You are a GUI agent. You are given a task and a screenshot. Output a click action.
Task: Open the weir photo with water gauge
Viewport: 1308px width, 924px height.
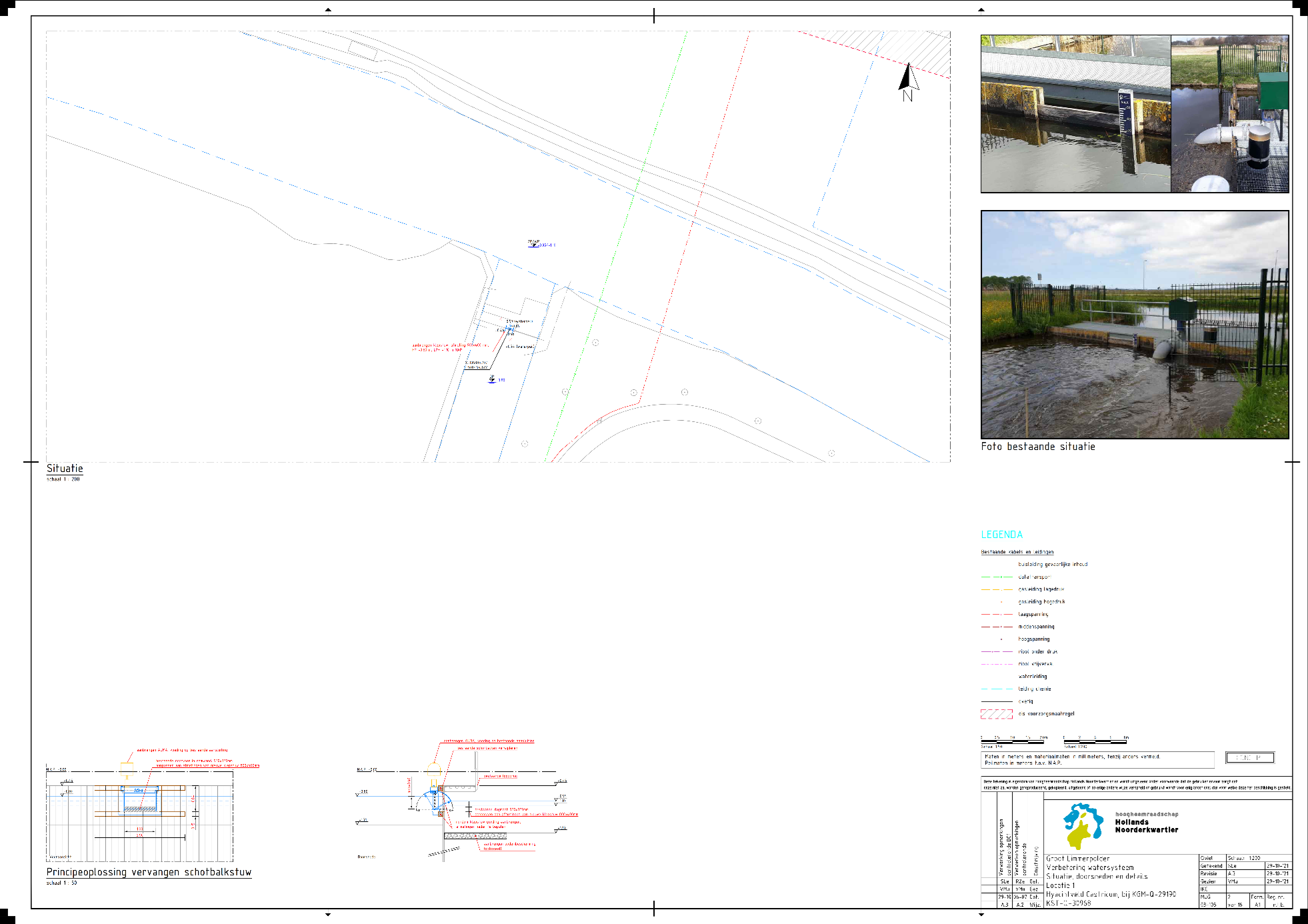pyautogui.click(x=1075, y=114)
